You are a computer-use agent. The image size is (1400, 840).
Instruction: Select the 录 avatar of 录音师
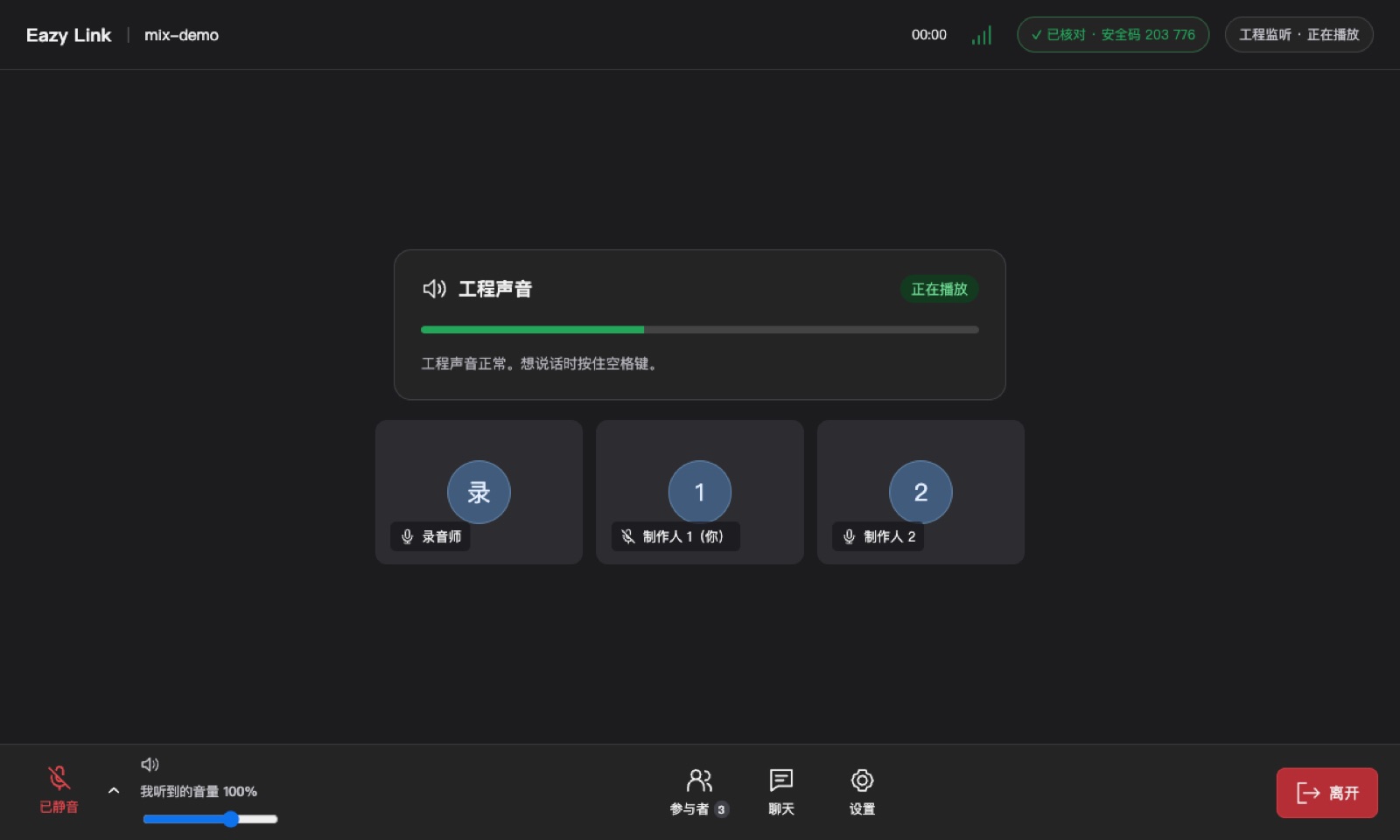[479, 492]
